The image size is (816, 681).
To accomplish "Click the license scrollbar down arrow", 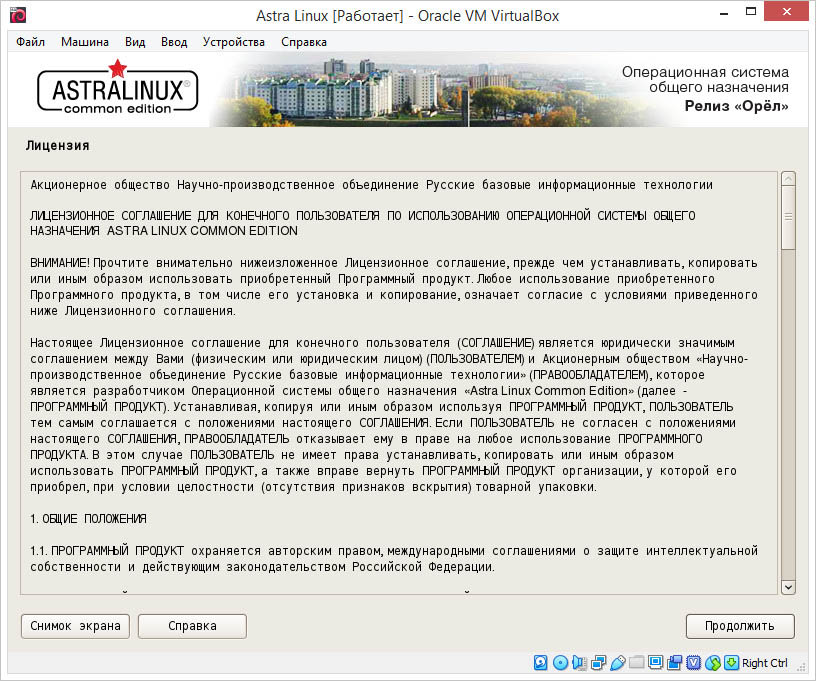I will (x=788, y=587).
